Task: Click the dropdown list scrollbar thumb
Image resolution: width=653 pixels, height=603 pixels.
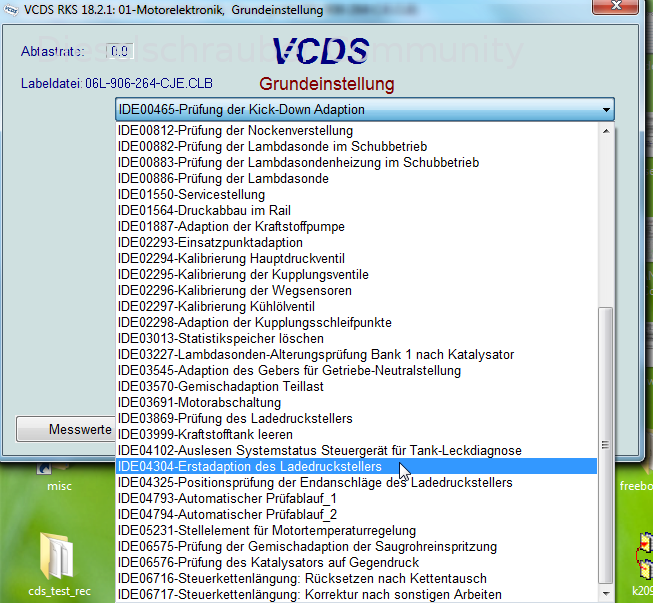Action: click(606, 446)
